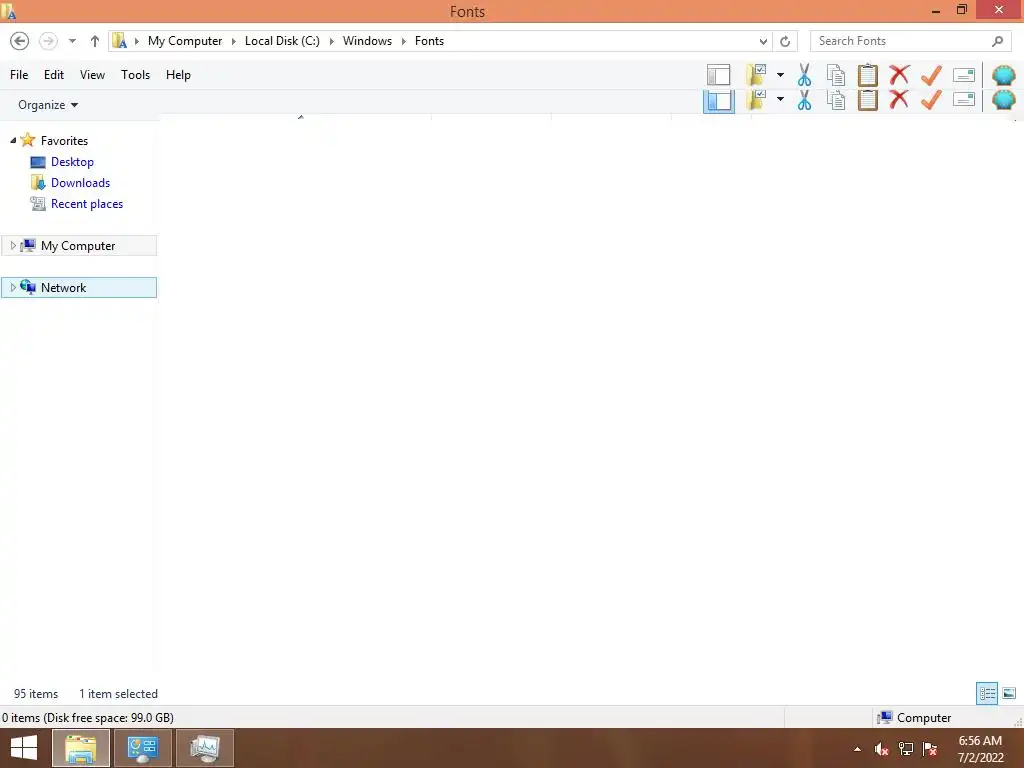Open Recent places under Favorites
The height and width of the screenshot is (768, 1024).
point(86,204)
